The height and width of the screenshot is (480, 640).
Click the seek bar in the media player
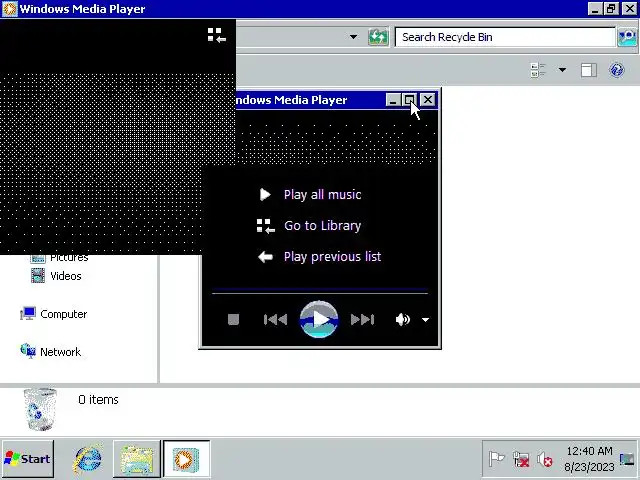(320, 291)
